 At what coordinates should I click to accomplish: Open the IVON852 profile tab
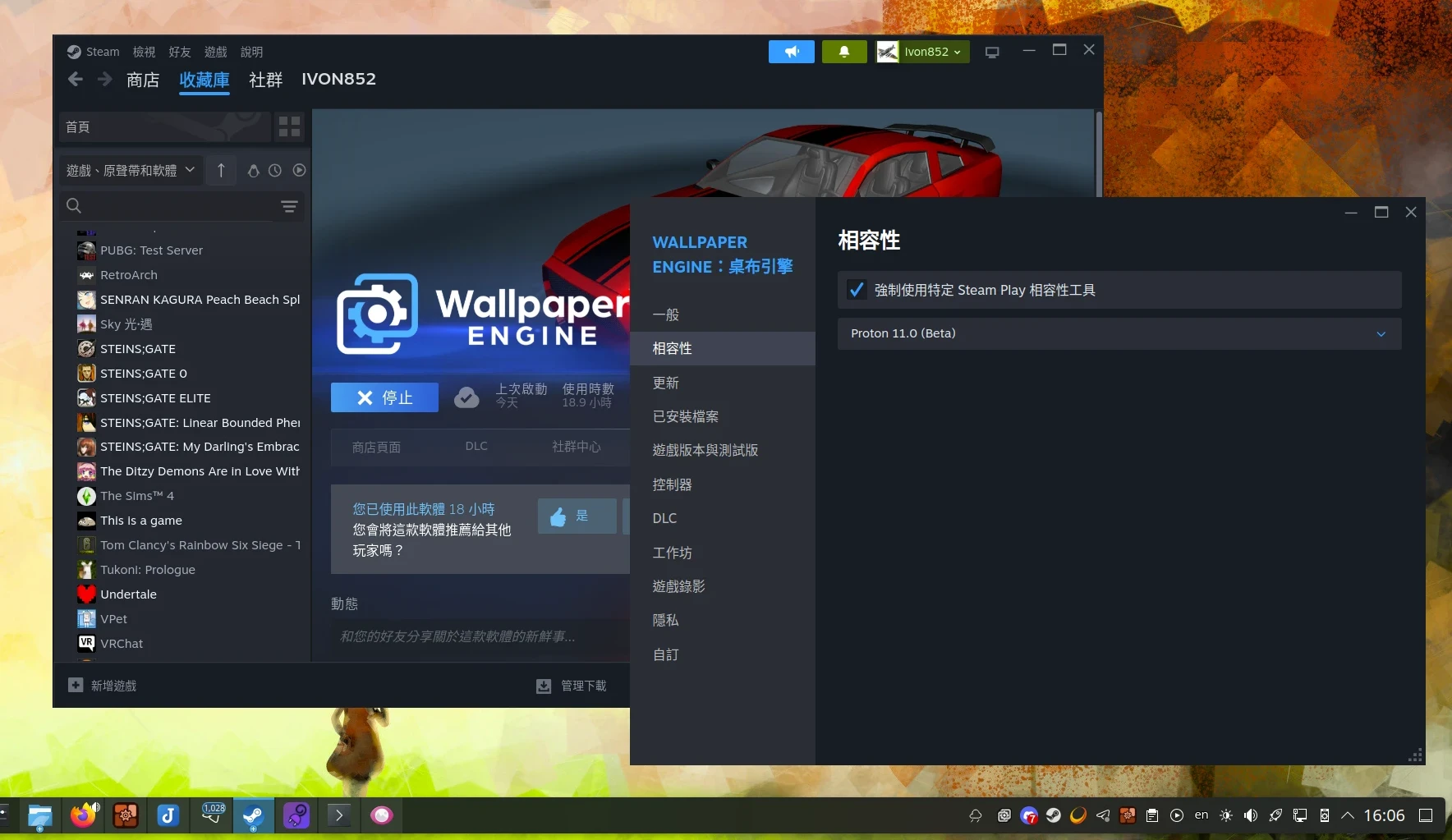point(338,79)
